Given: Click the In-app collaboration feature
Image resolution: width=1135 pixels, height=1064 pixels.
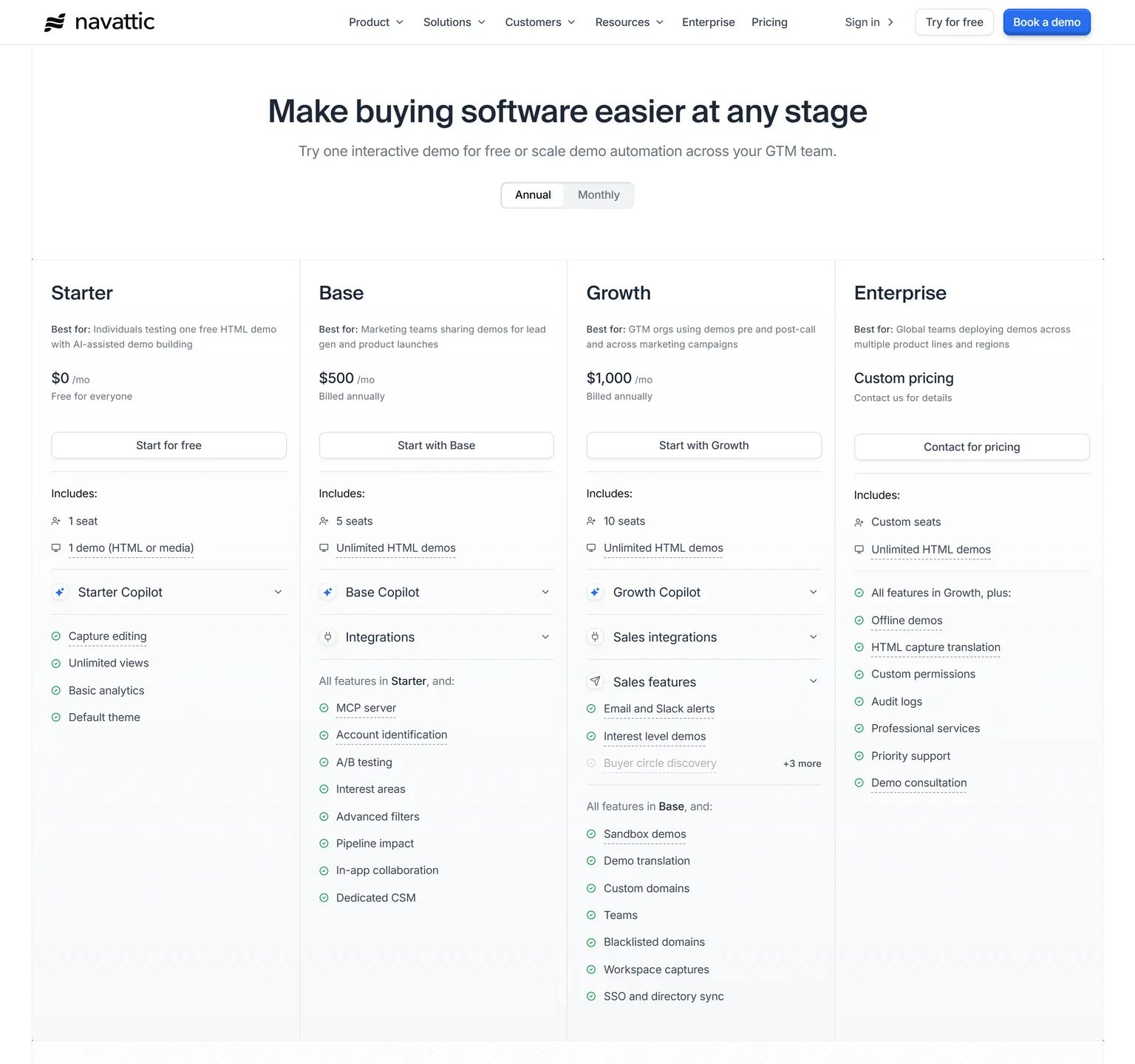Looking at the screenshot, I should coord(387,870).
